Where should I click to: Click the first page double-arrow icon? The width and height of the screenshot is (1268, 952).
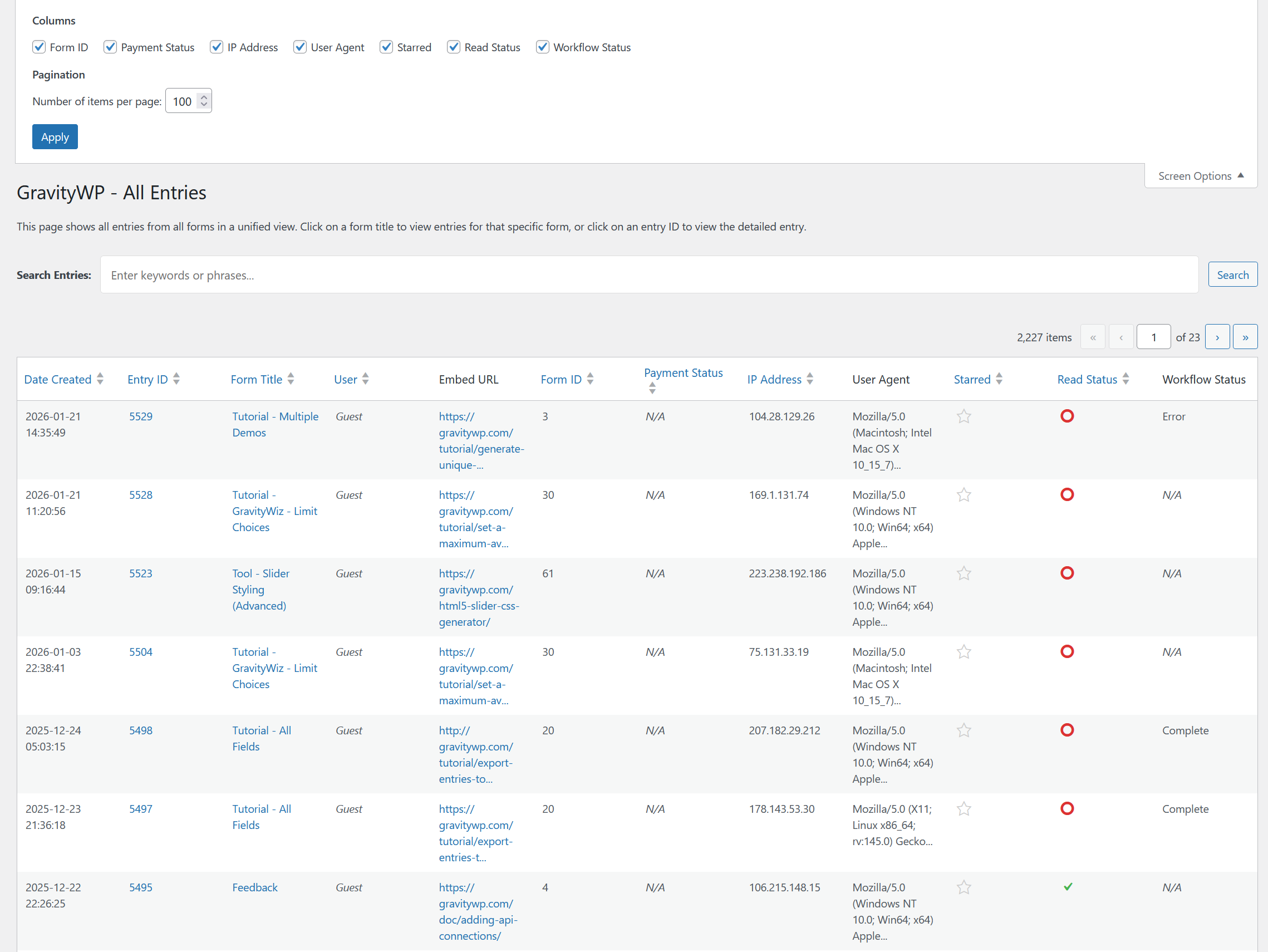pos(1093,337)
